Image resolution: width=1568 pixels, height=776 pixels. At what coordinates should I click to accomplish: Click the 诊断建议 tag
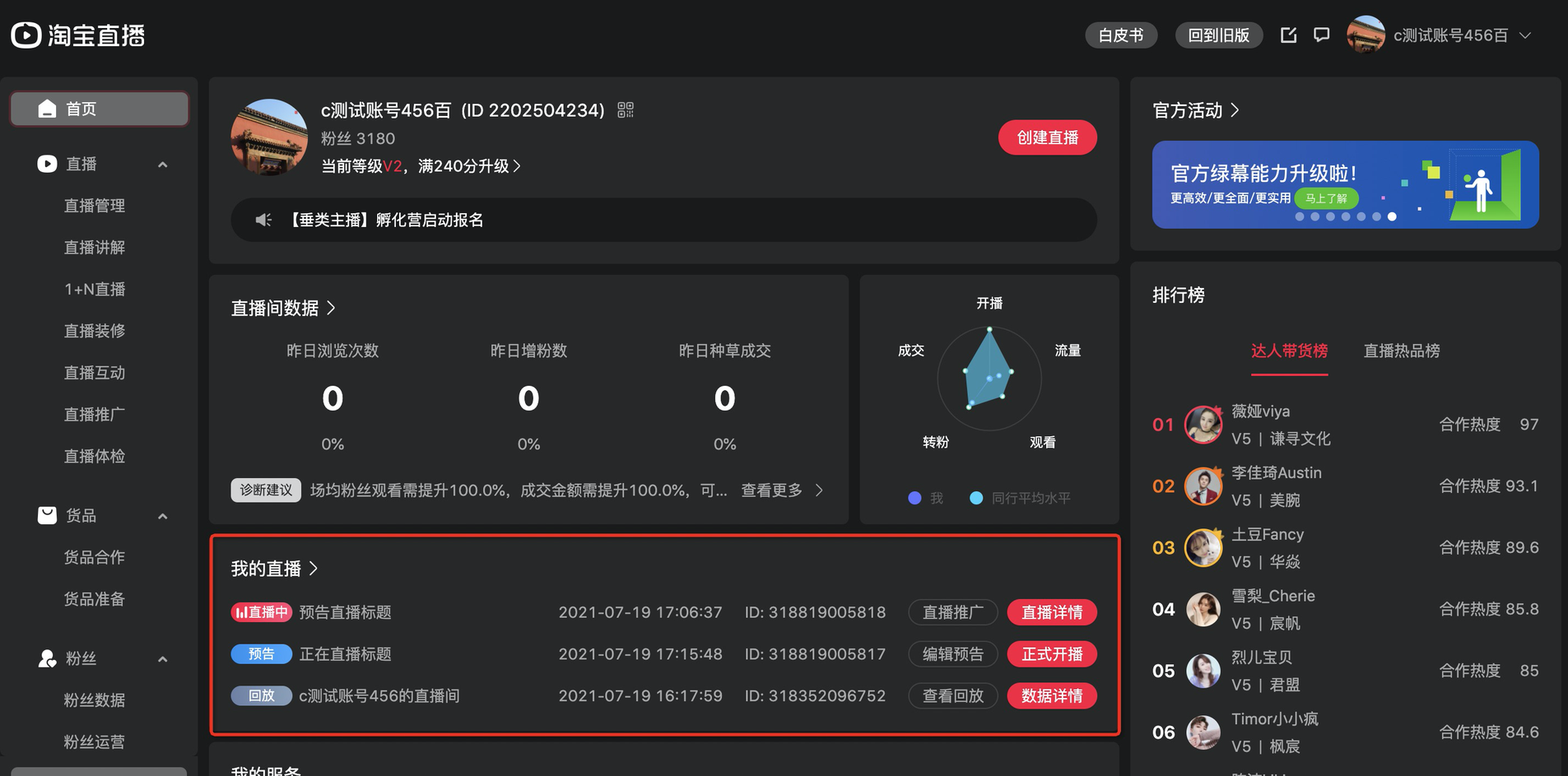click(266, 490)
